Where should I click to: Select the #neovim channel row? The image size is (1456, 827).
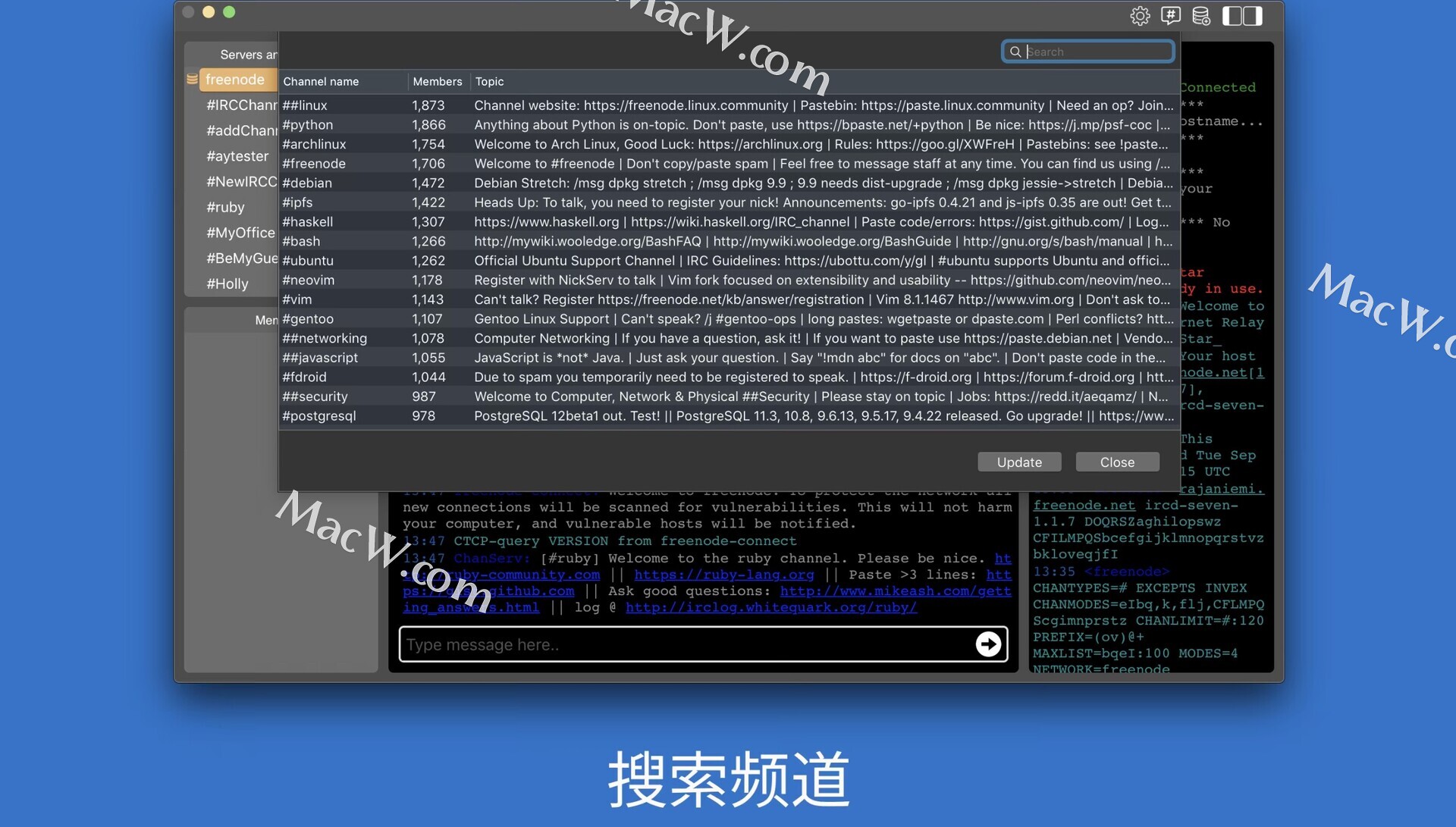click(729, 280)
